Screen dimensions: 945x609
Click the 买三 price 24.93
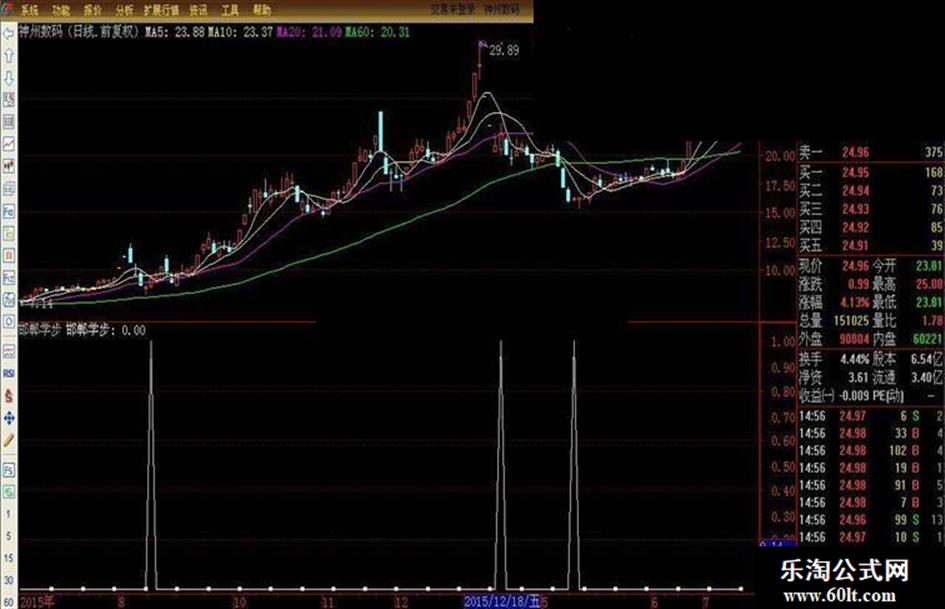(855, 209)
